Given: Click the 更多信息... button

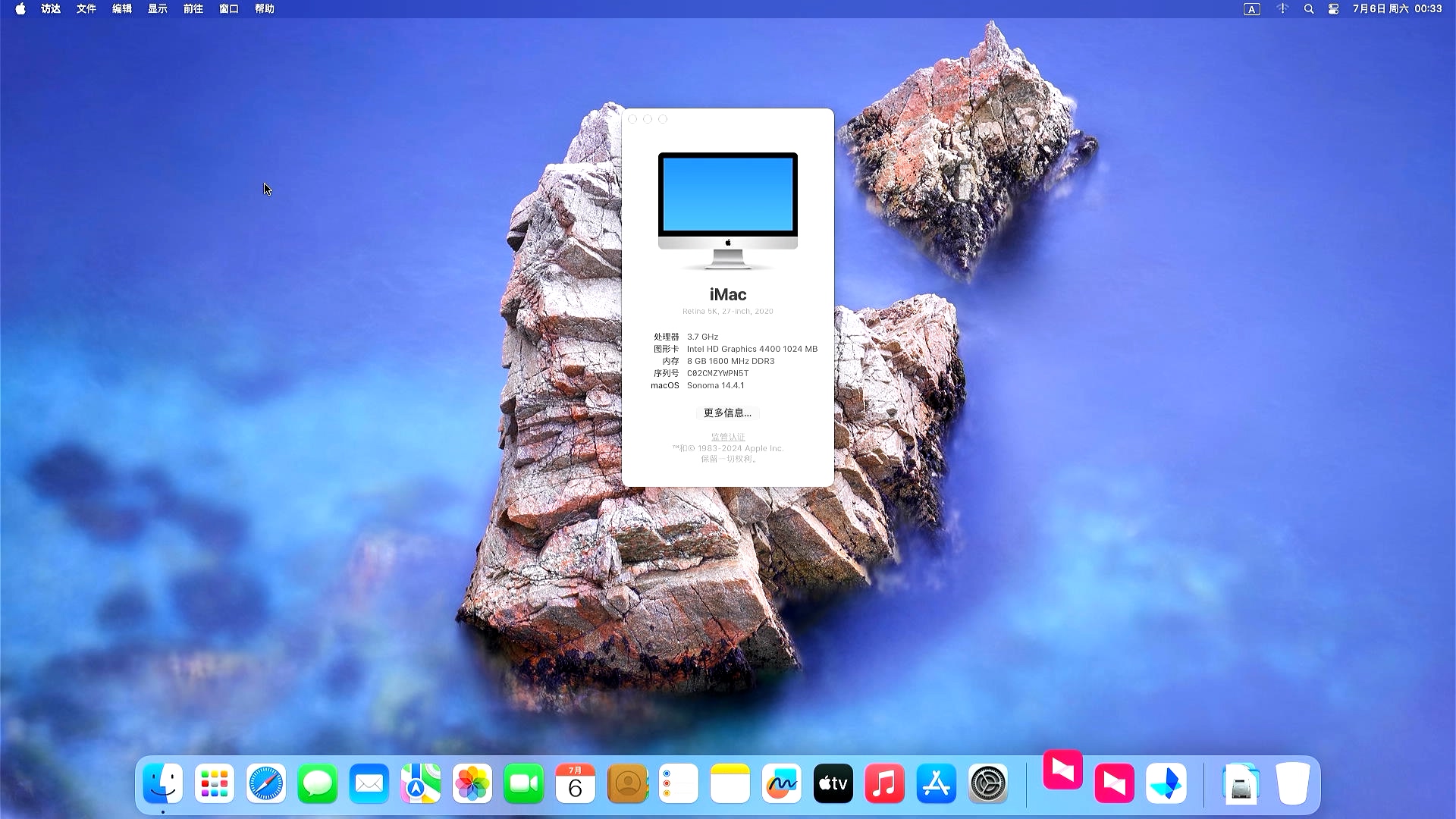Looking at the screenshot, I should coord(728,413).
